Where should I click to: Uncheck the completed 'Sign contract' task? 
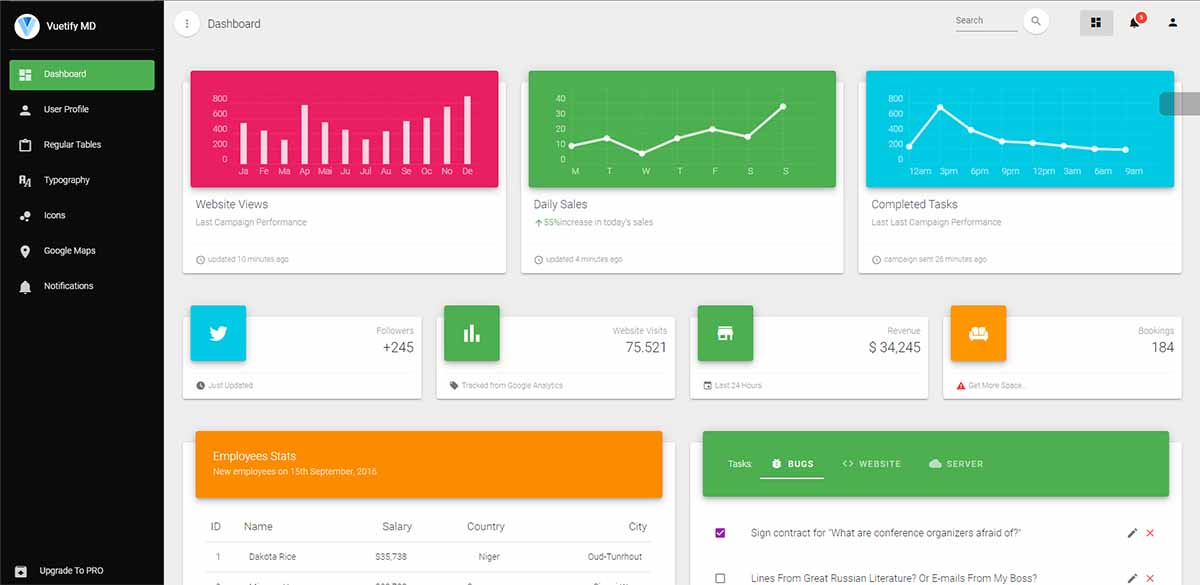pyautogui.click(x=719, y=533)
